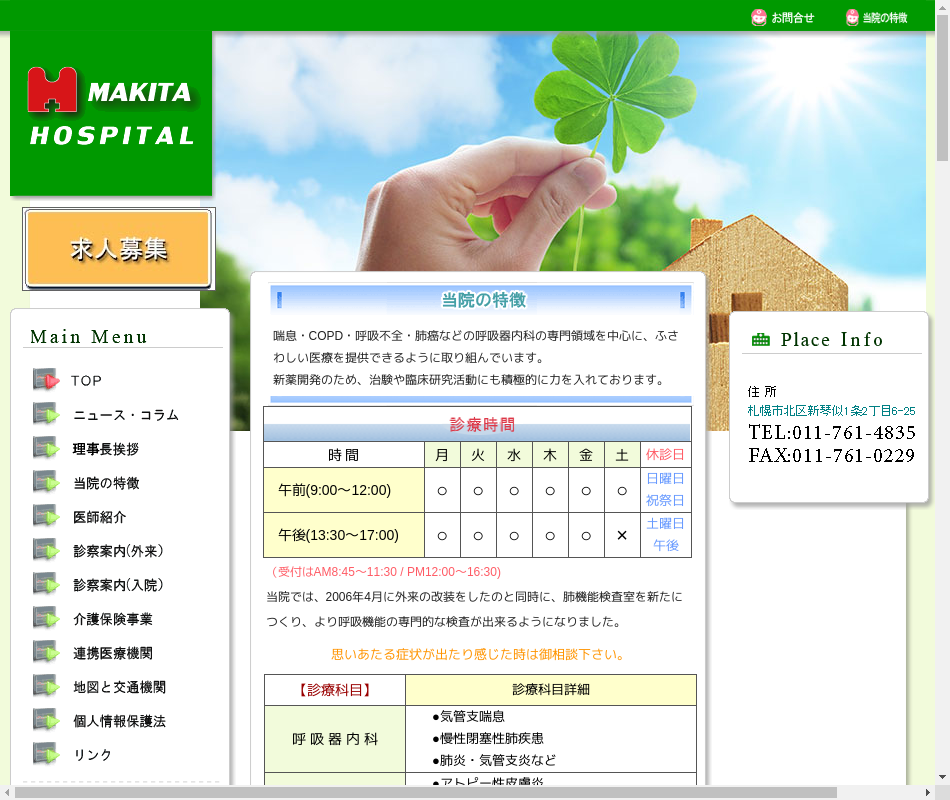Screen dimensions: 950x800
Task: Visit 連携医療機関 menu link
Action: (113, 653)
